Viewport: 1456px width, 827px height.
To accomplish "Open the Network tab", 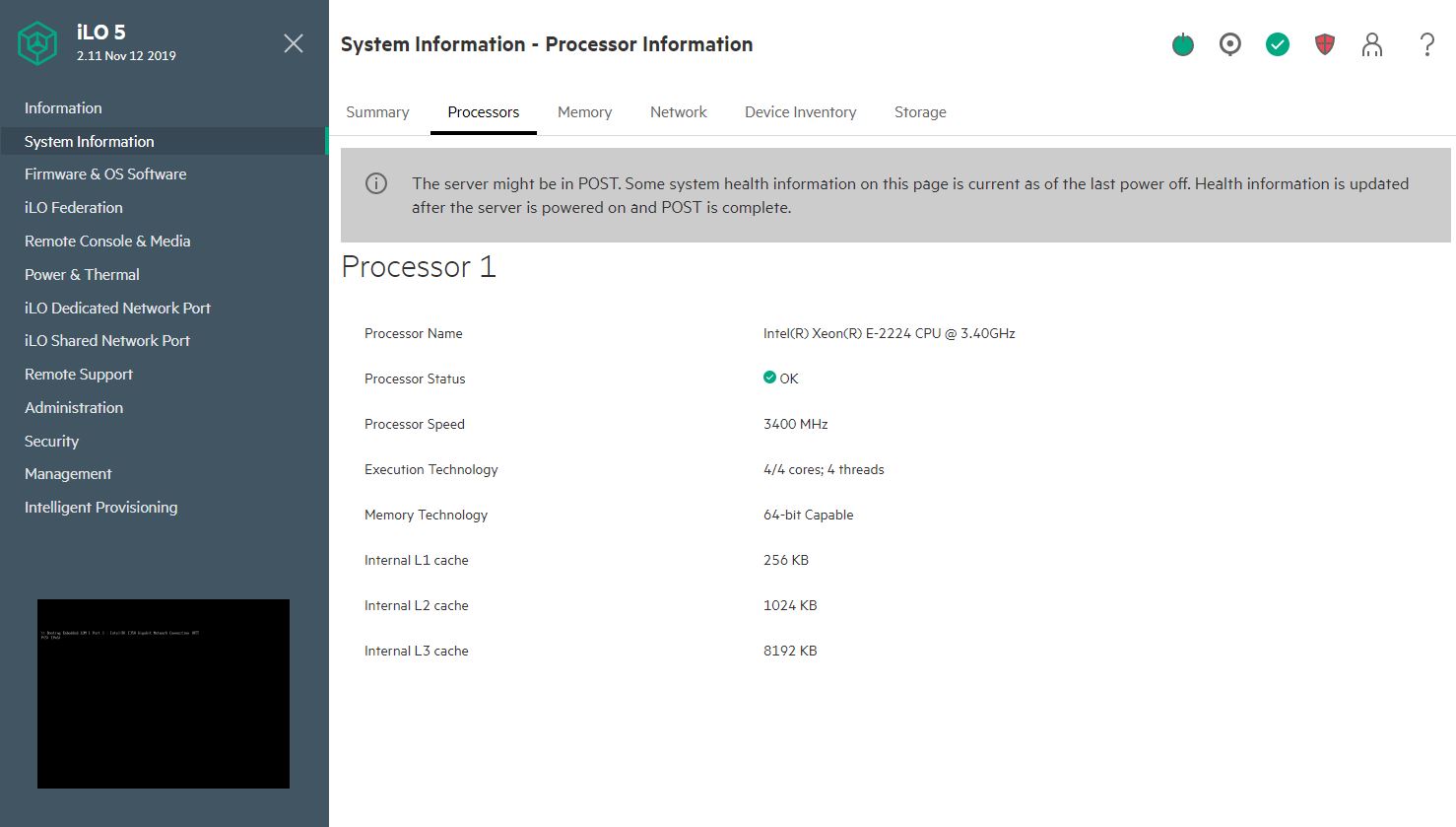I will pos(678,112).
